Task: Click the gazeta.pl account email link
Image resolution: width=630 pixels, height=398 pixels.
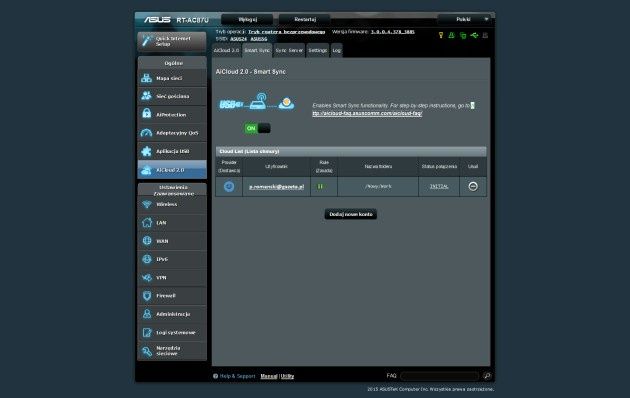Action: tap(276, 187)
